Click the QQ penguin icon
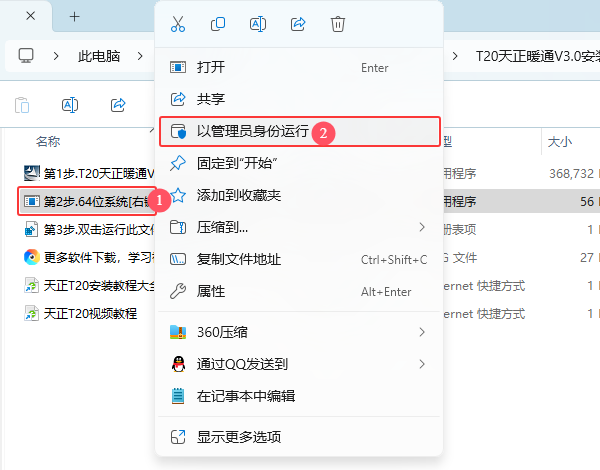The width and height of the screenshot is (600, 470). pyautogui.click(x=178, y=364)
